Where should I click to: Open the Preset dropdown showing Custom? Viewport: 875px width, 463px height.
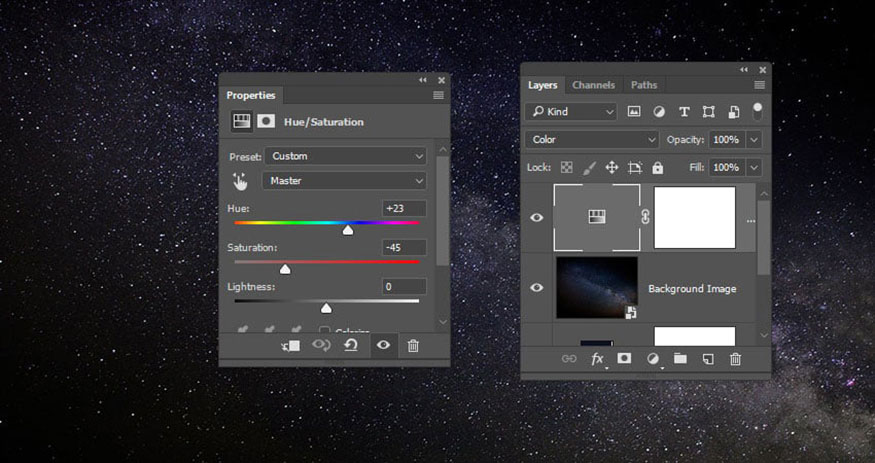coord(345,156)
